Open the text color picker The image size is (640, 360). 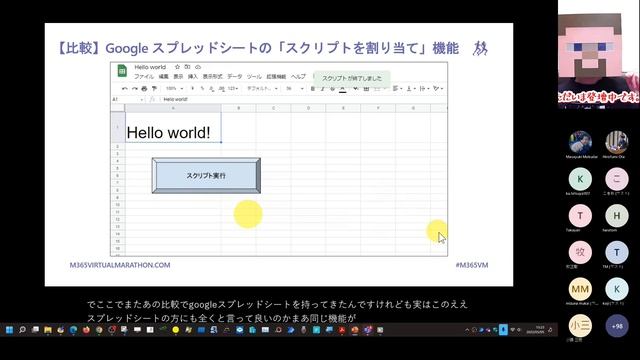pyautogui.click(x=342, y=89)
